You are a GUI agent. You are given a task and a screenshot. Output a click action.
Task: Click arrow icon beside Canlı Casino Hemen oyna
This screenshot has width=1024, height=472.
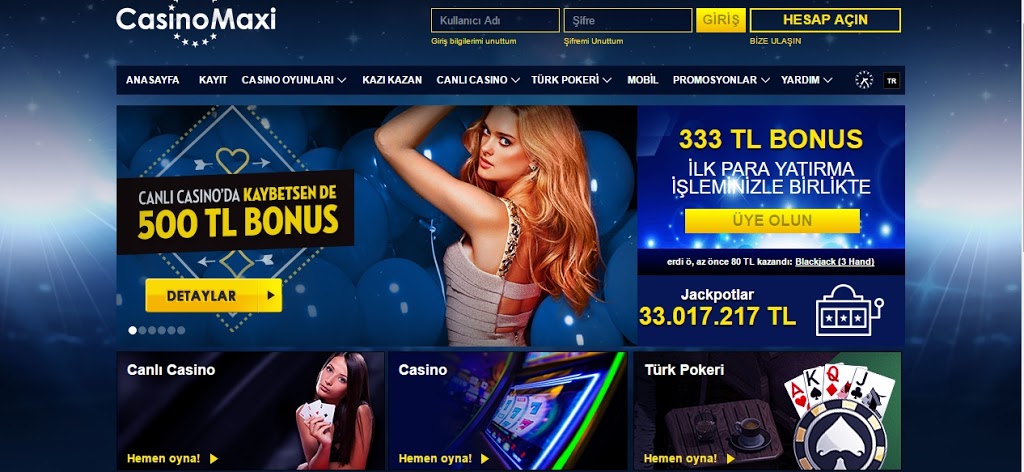214,459
